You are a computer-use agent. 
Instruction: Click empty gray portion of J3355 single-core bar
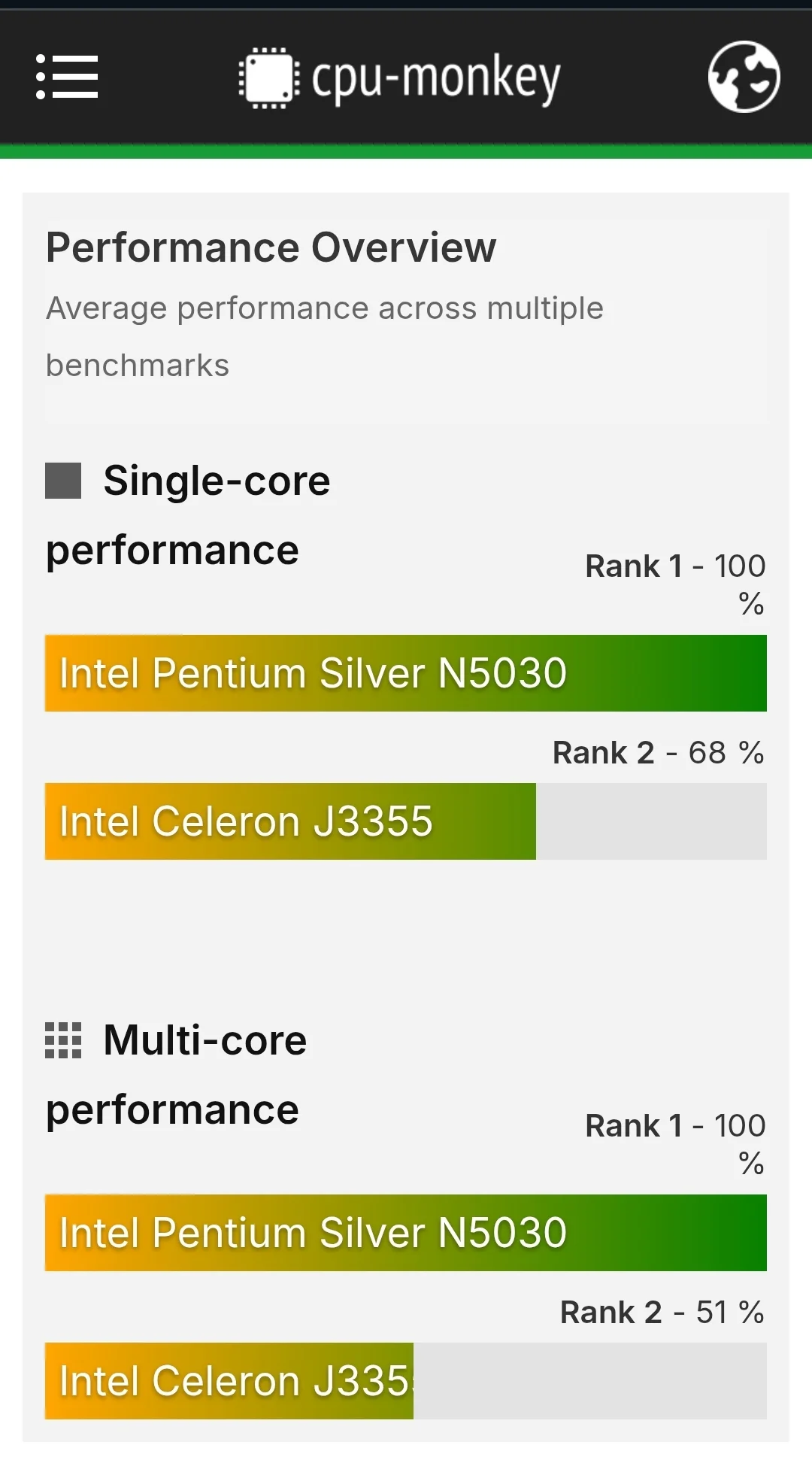651,821
